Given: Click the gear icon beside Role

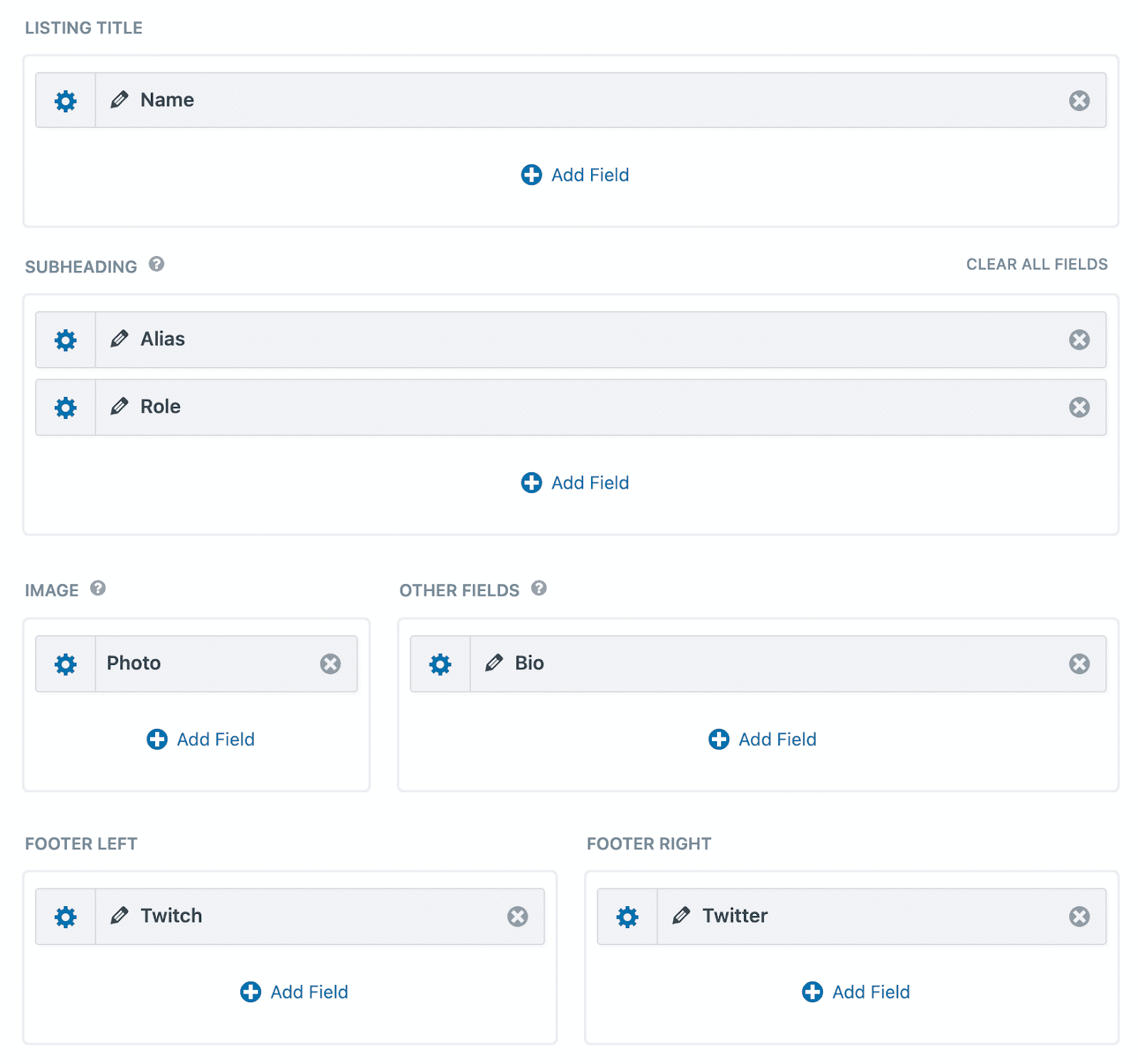Looking at the screenshot, I should coord(65,408).
